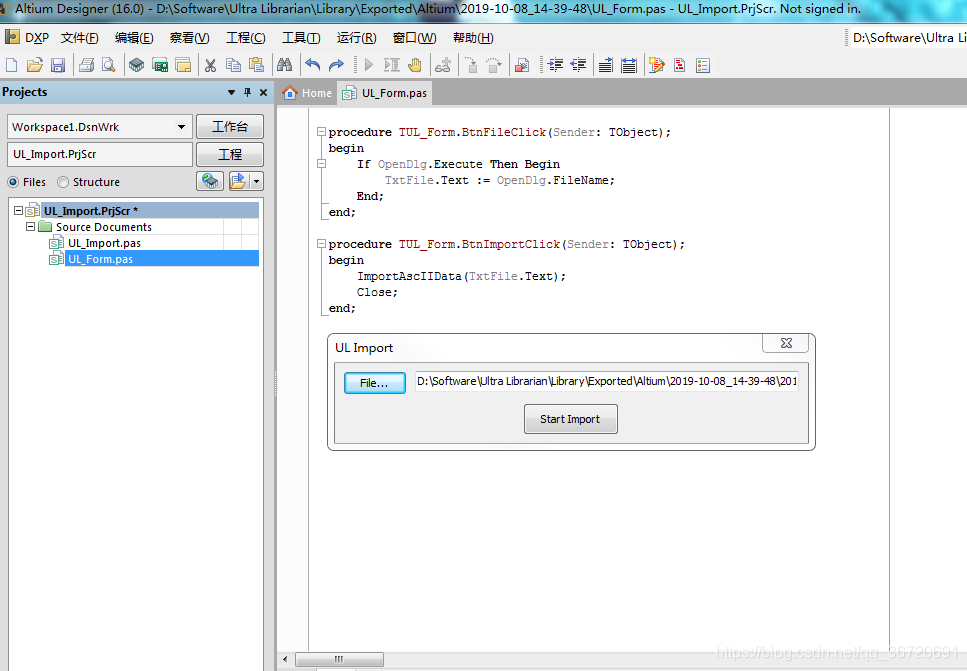Click the lines with right arrow icon
The width and height of the screenshot is (967, 671).
(x=606, y=65)
